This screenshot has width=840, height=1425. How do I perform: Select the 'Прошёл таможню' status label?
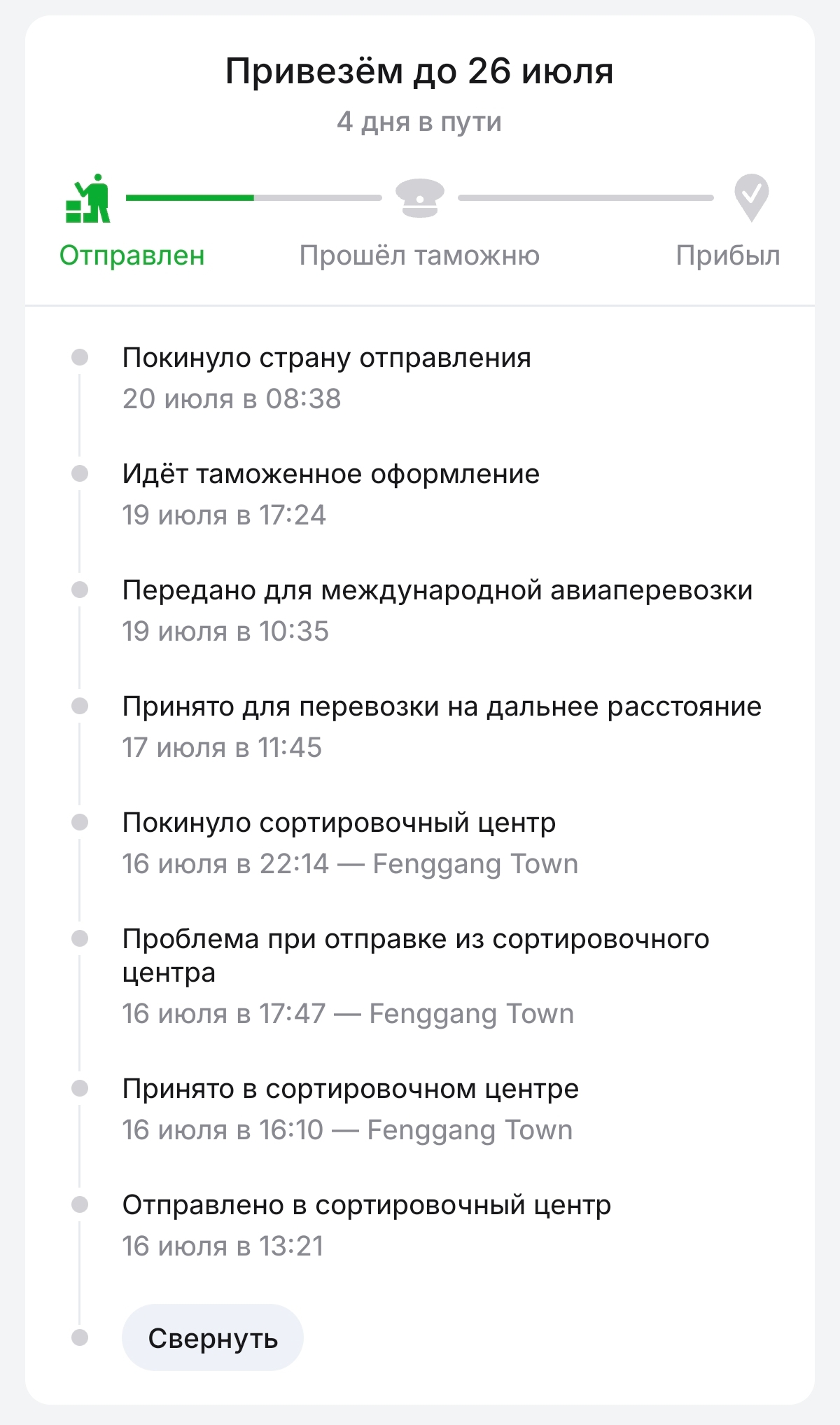click(x=419, y=256)
